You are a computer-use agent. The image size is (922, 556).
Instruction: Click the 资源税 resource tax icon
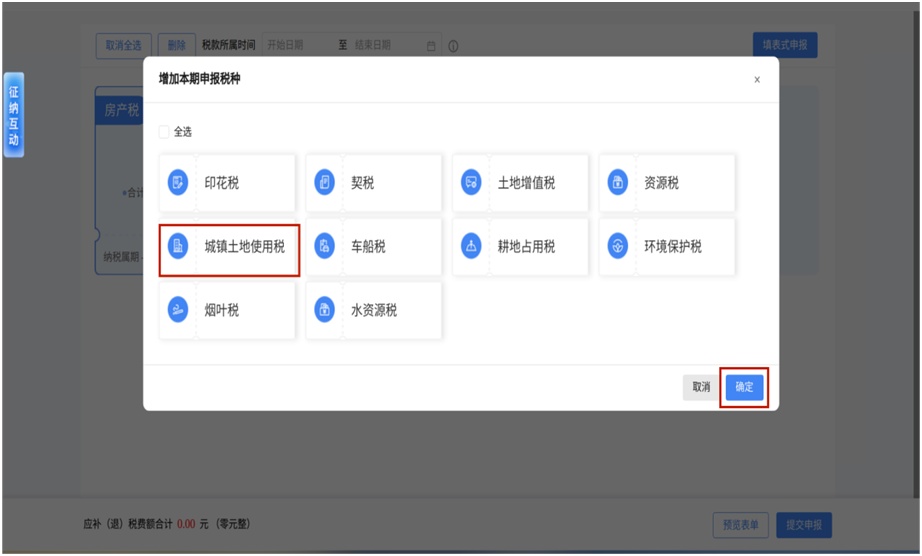pyautogui.click(x=618, y=183)
